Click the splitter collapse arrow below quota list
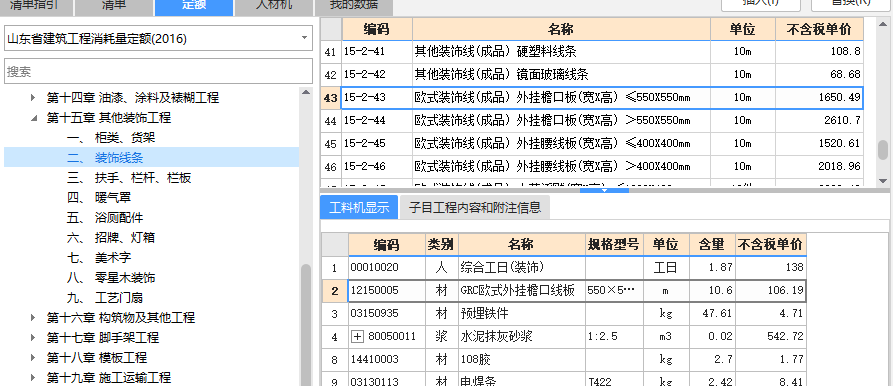 (x=604, y=190)
